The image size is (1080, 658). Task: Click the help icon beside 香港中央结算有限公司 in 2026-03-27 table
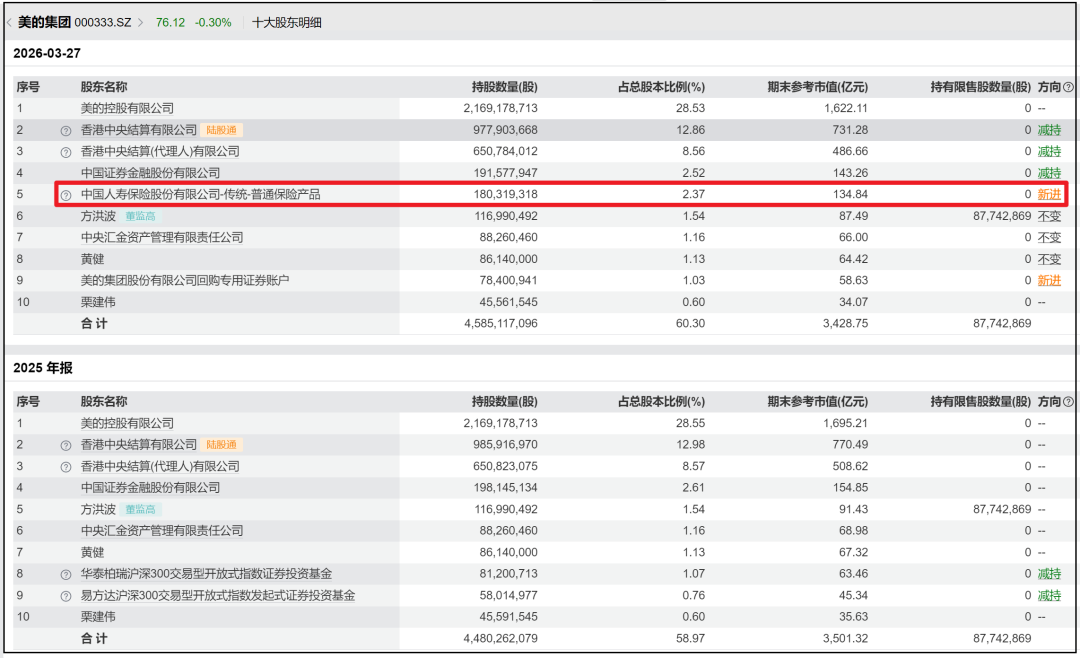click(x=65, y=131)
